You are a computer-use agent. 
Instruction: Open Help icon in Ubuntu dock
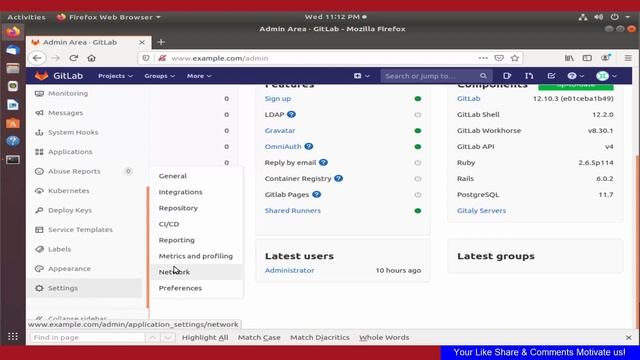13,141
